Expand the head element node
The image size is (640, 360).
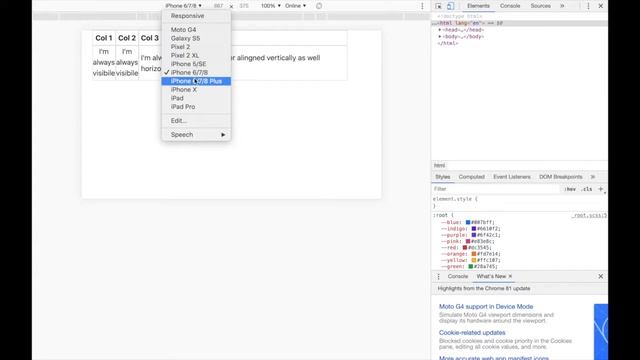[x=440, y=30]
